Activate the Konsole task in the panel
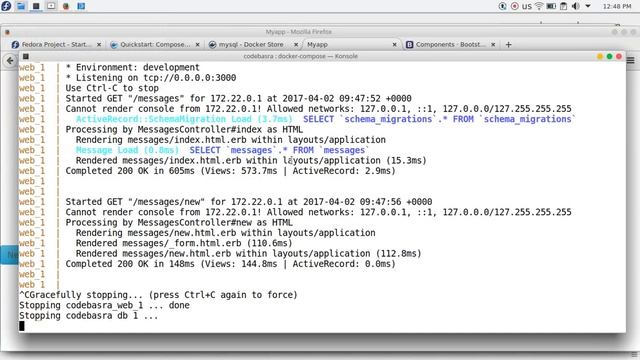The image size is (640, 360). click(36, 6)
